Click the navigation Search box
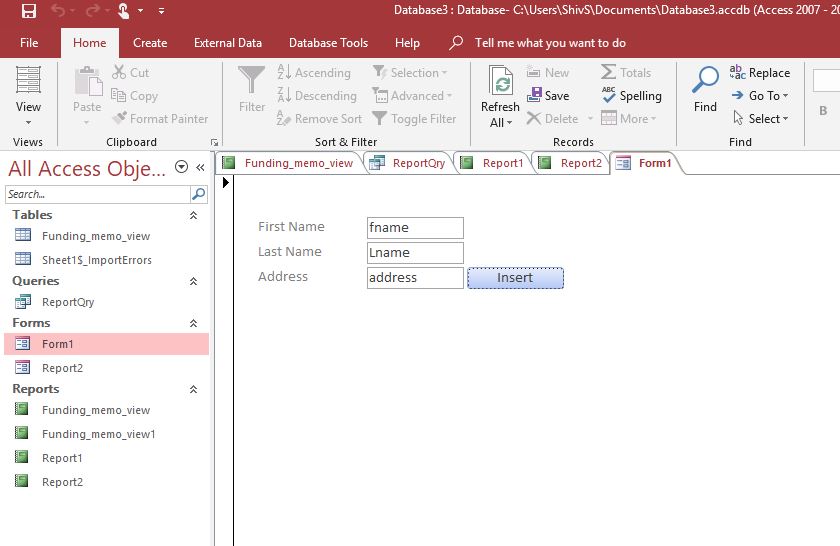This screenshot has height=546, width=840. tap(98, 194)
